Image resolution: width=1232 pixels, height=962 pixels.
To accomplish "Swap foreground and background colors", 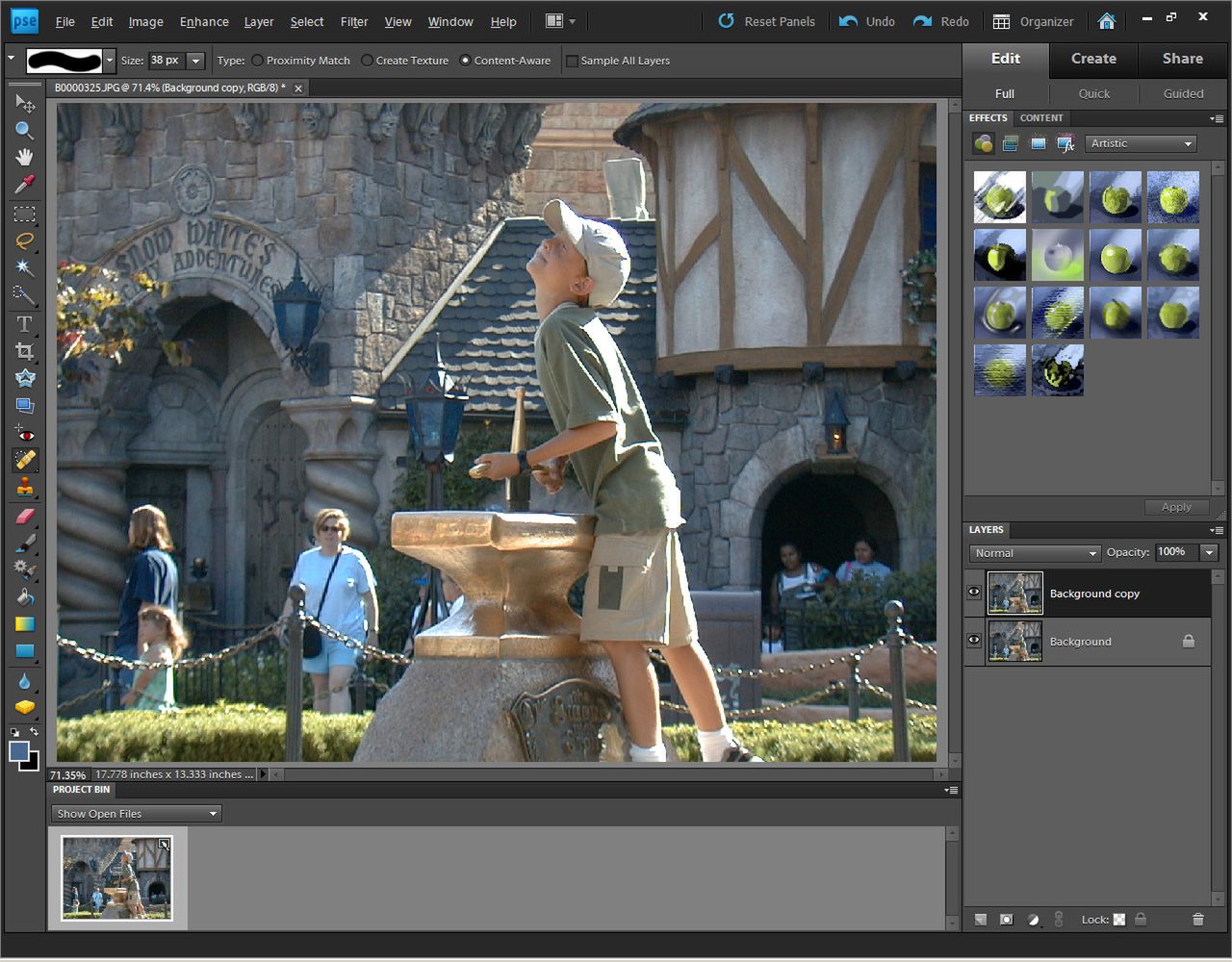I will 34,732.
